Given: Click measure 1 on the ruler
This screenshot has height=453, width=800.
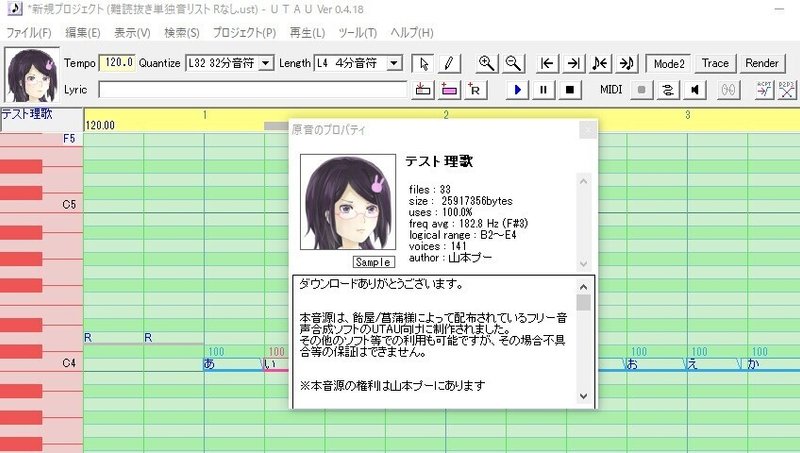Looking at the screenshot, I should click(x=205, y=115).
